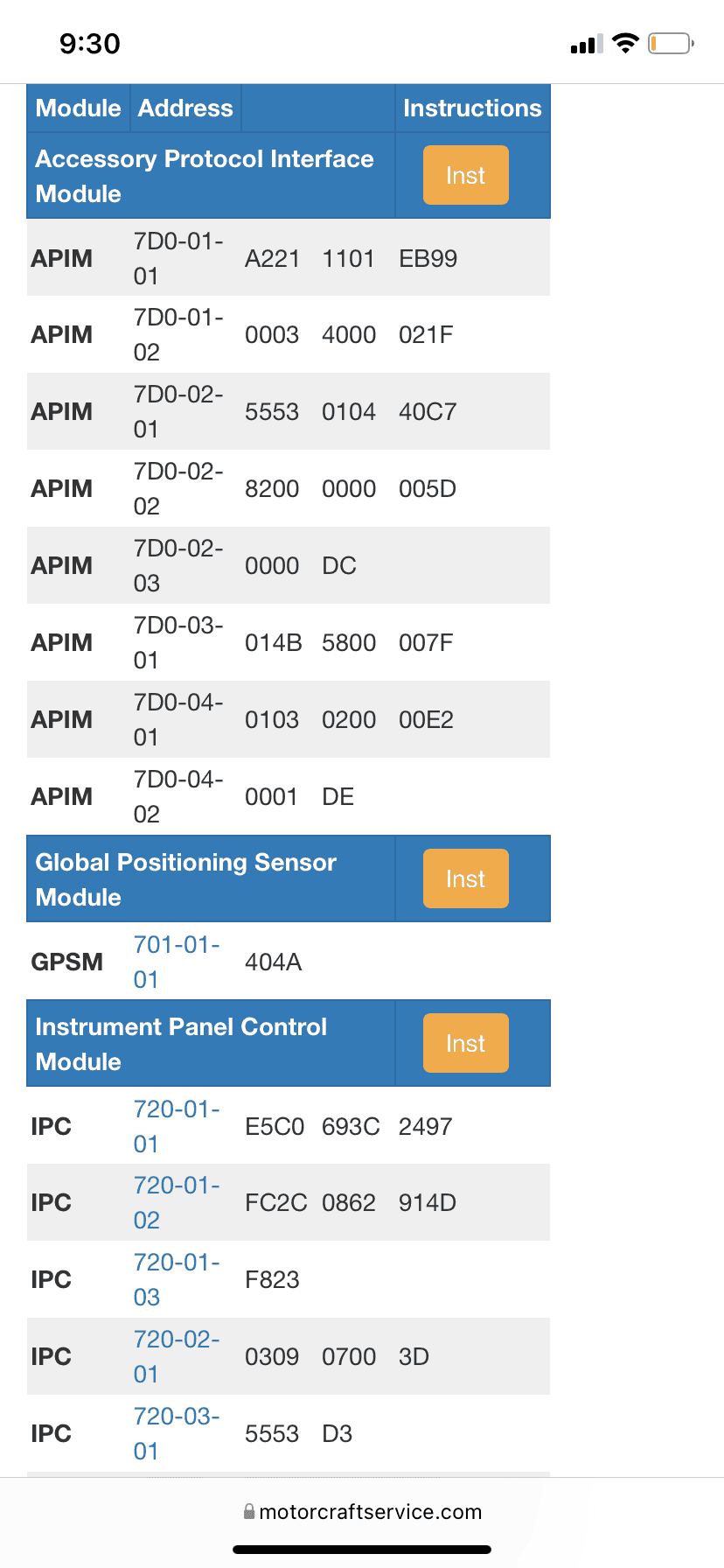The image size is (724, 1568).
Task: Tap the Wi-Fi status icon
Action: point(625,43)
